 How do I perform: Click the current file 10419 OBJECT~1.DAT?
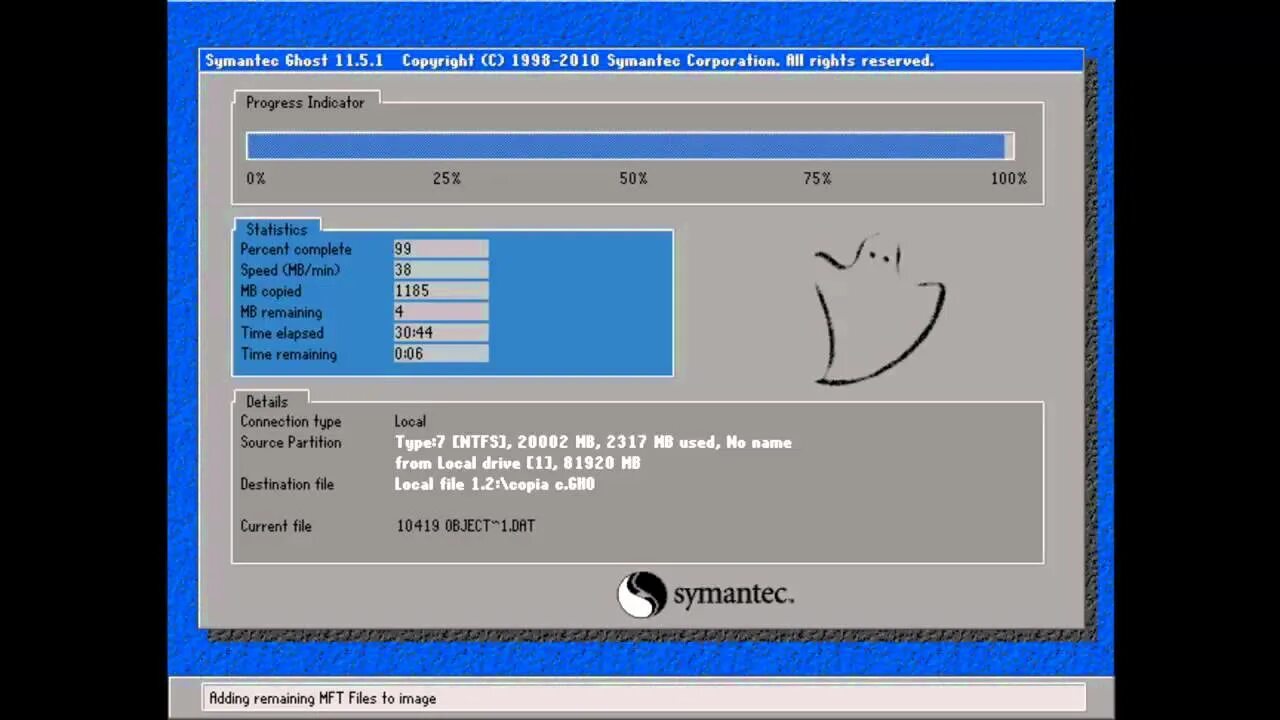click(x=466, y=526)
